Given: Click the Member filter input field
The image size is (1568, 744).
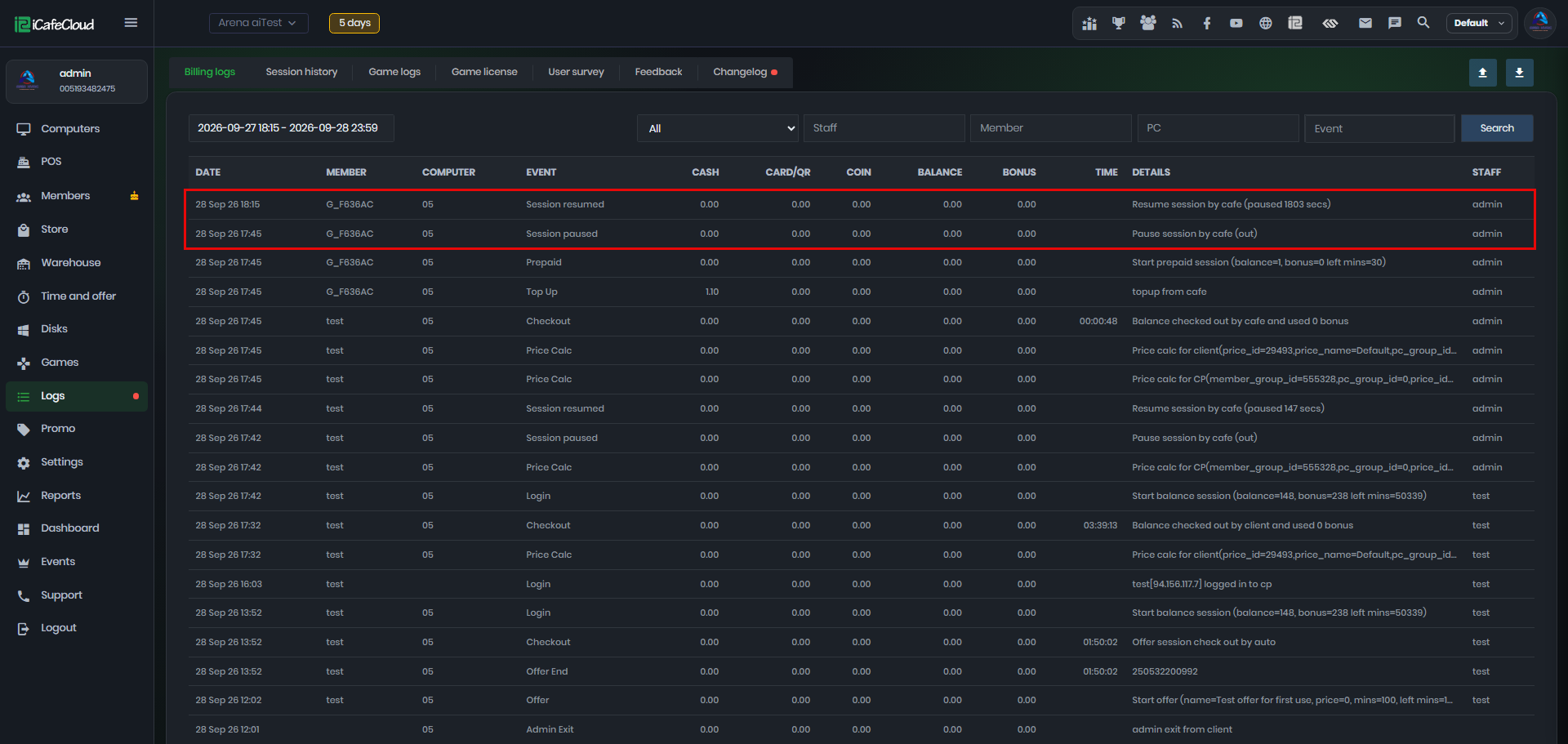Looking at the screenshot, I should coord(1050,128).
